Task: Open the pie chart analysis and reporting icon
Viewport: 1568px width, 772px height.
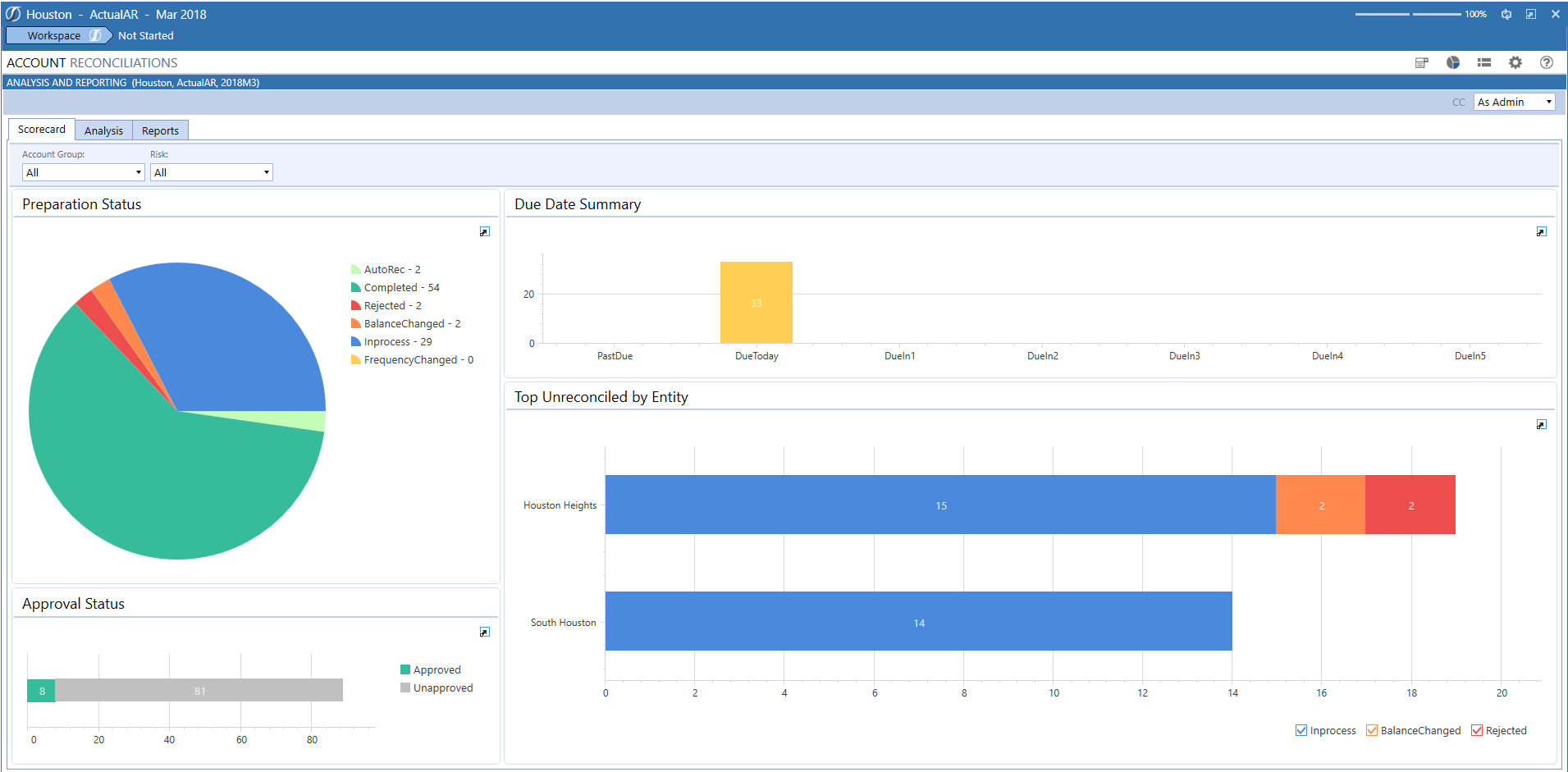Action: pos(1453,62)
